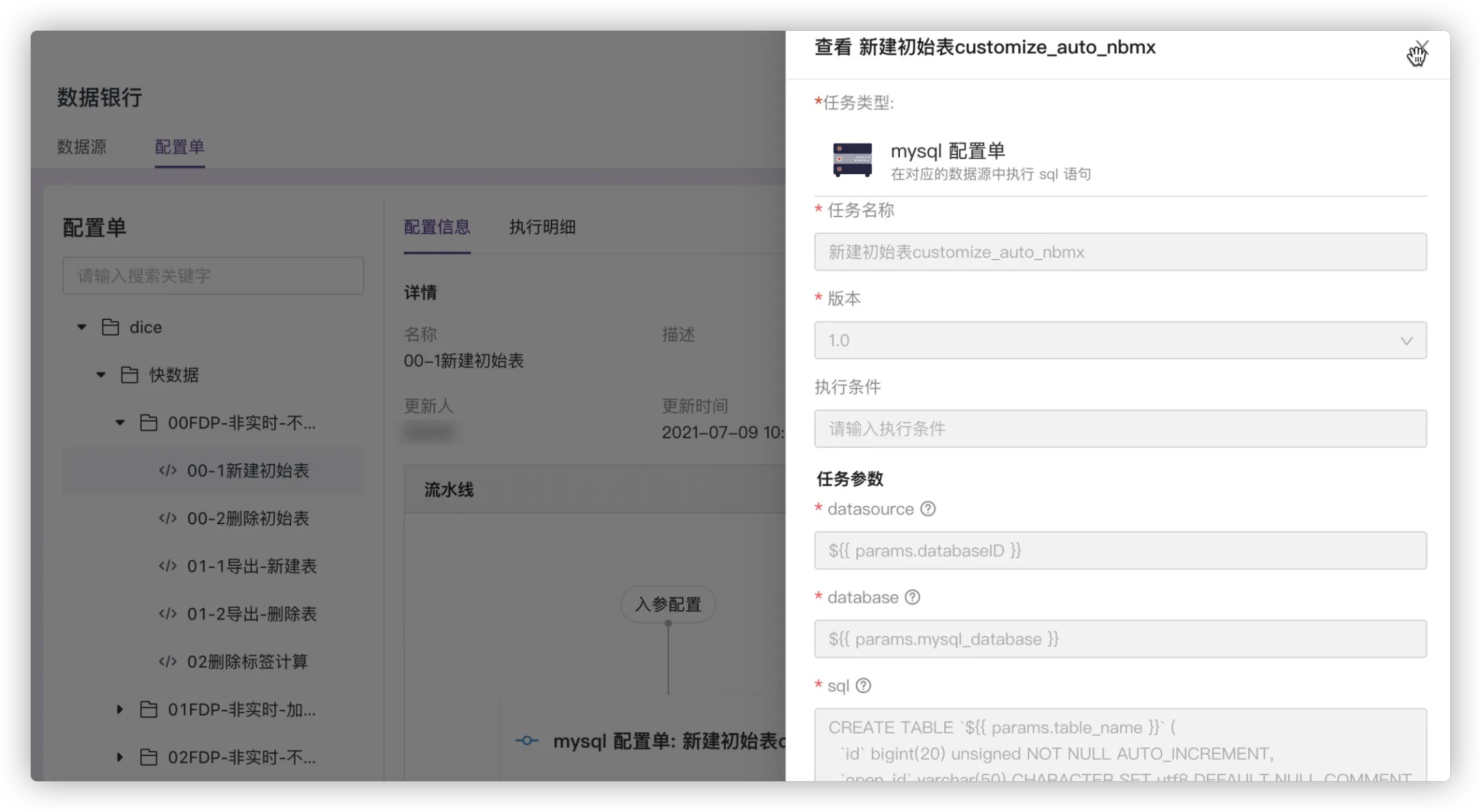
Task: Switch to the 执行明细 tab
Action: pyautogui.click(x=542, y=227)
